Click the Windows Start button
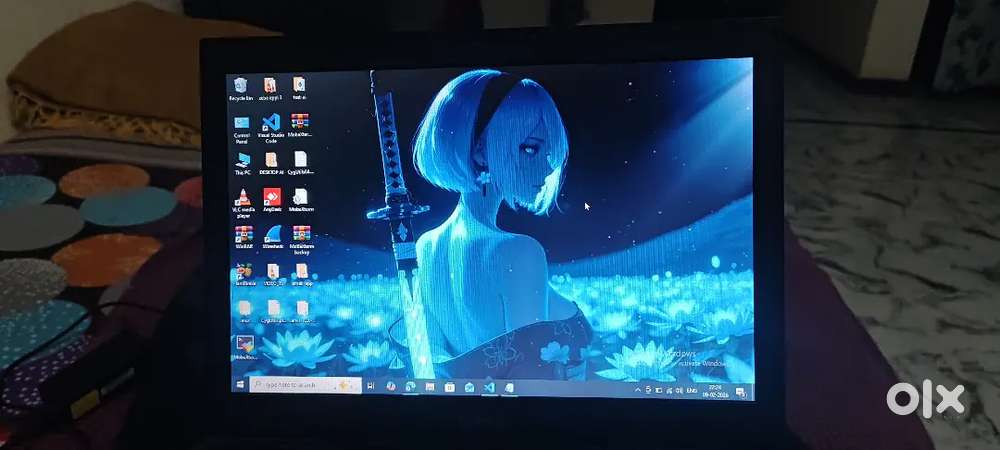Viewport: 1000px width, 450px height. pyautogui.click(x=241, y=384)
